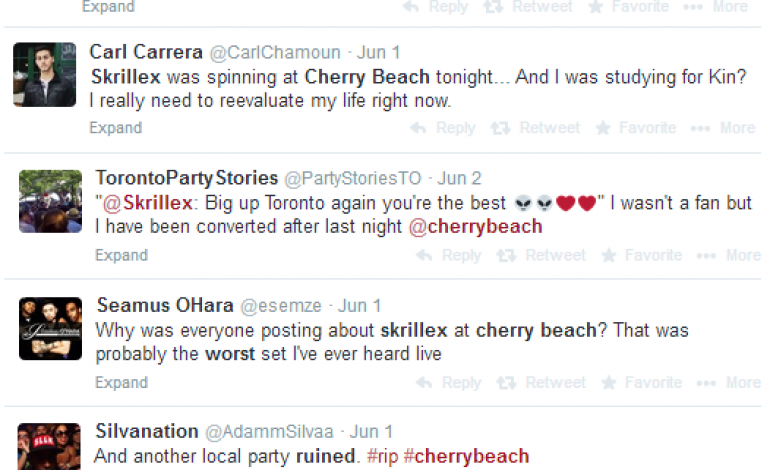Open the Silvanation profile name
The image size is (770, 470).
(146, 431)
